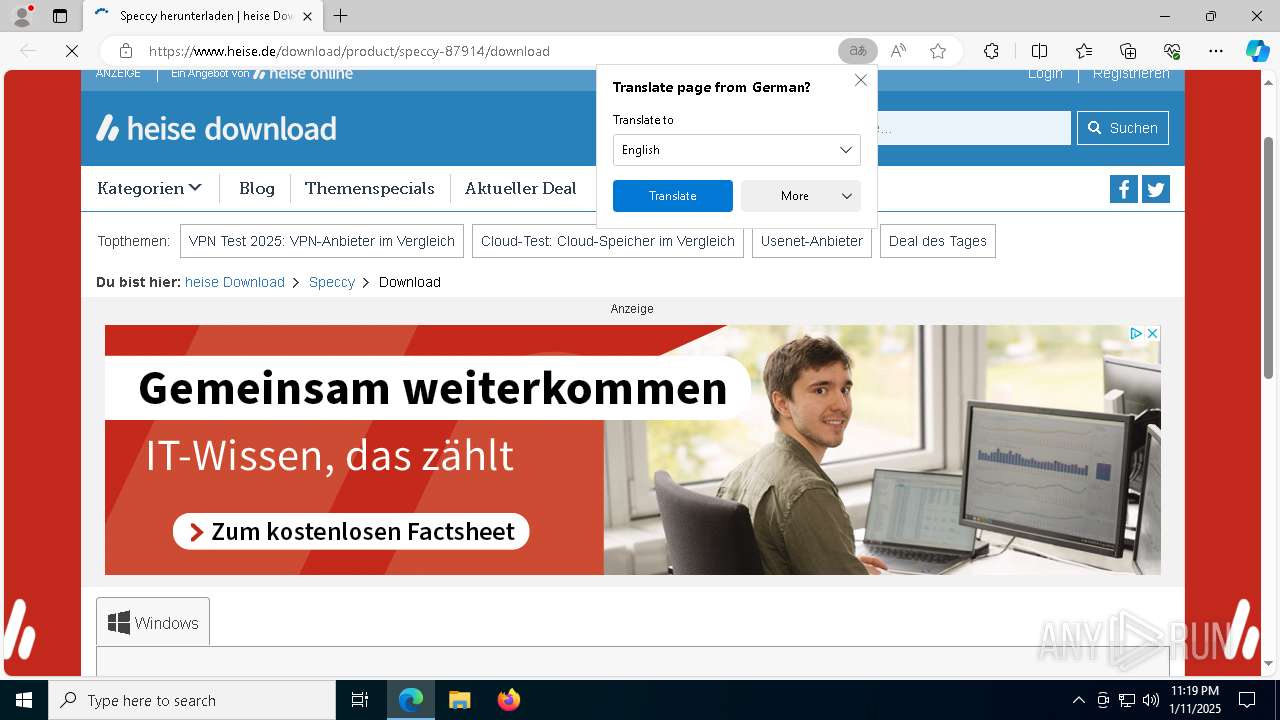Open Browser essentials icon
Screen dimensions: 1280x720
point(1172,51)
